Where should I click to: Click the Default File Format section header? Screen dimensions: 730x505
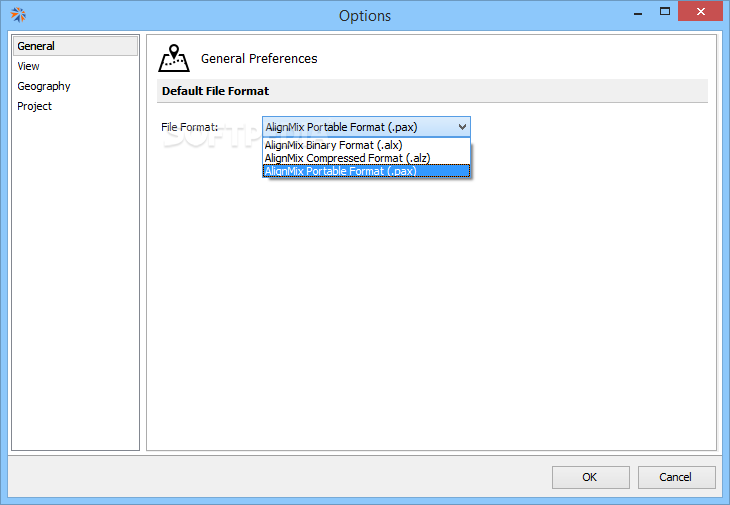click(x=432, y=91)
